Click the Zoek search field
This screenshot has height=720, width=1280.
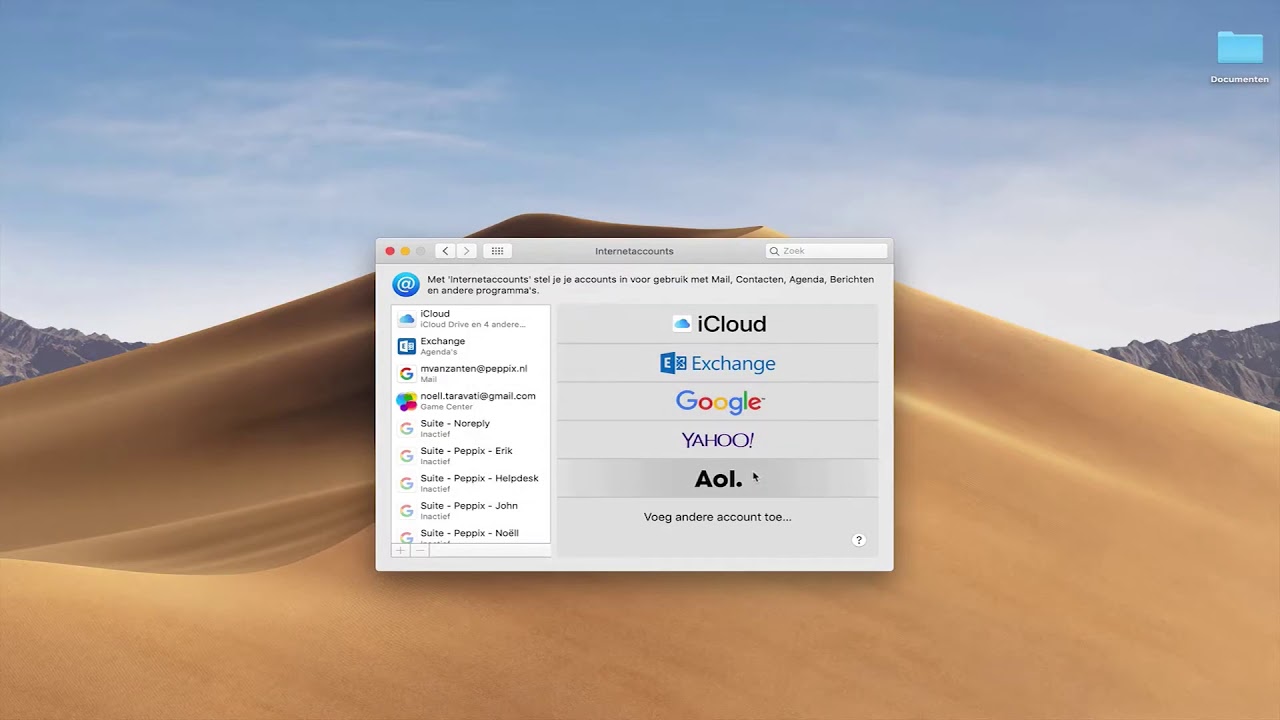point(826,251)
